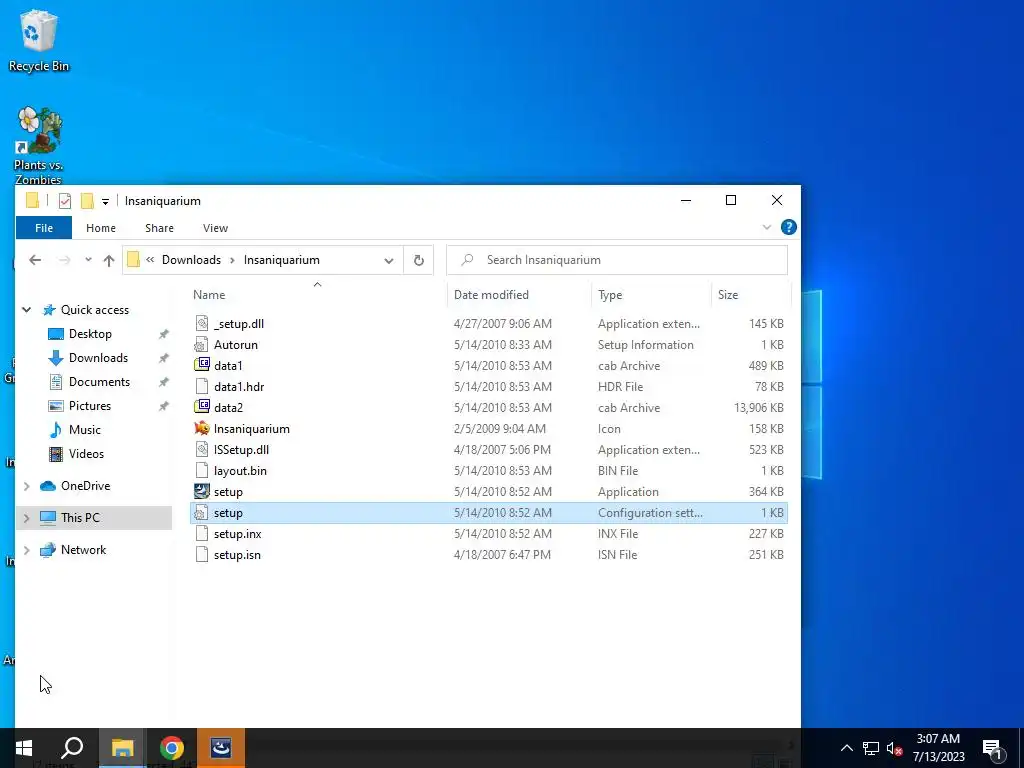Open Videos in the navigation pane
This screenshot has width=1024, height=768.
[86, 454]
